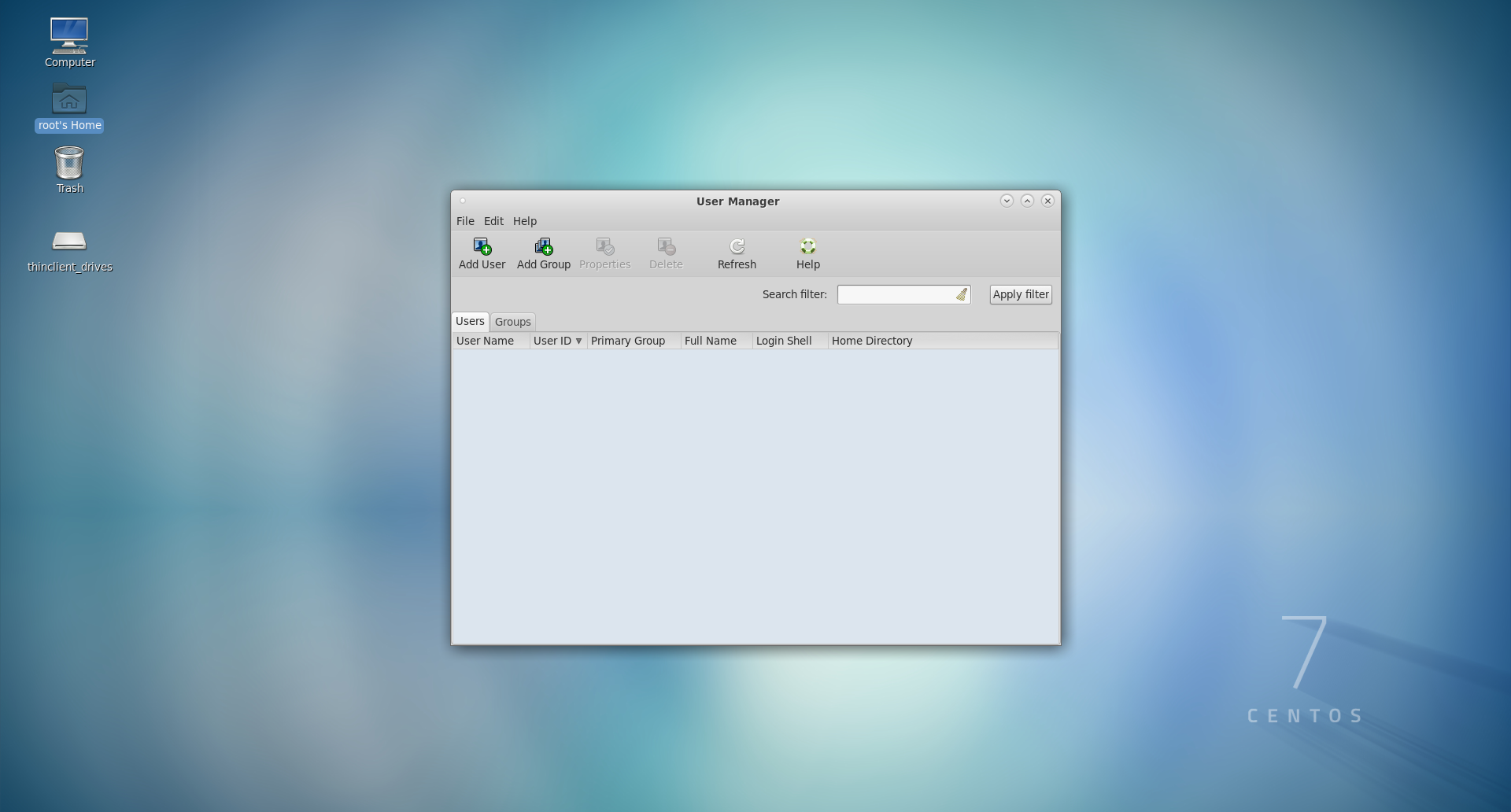Open the Properties toolbar icon
1511x812 pixels.
604,253
